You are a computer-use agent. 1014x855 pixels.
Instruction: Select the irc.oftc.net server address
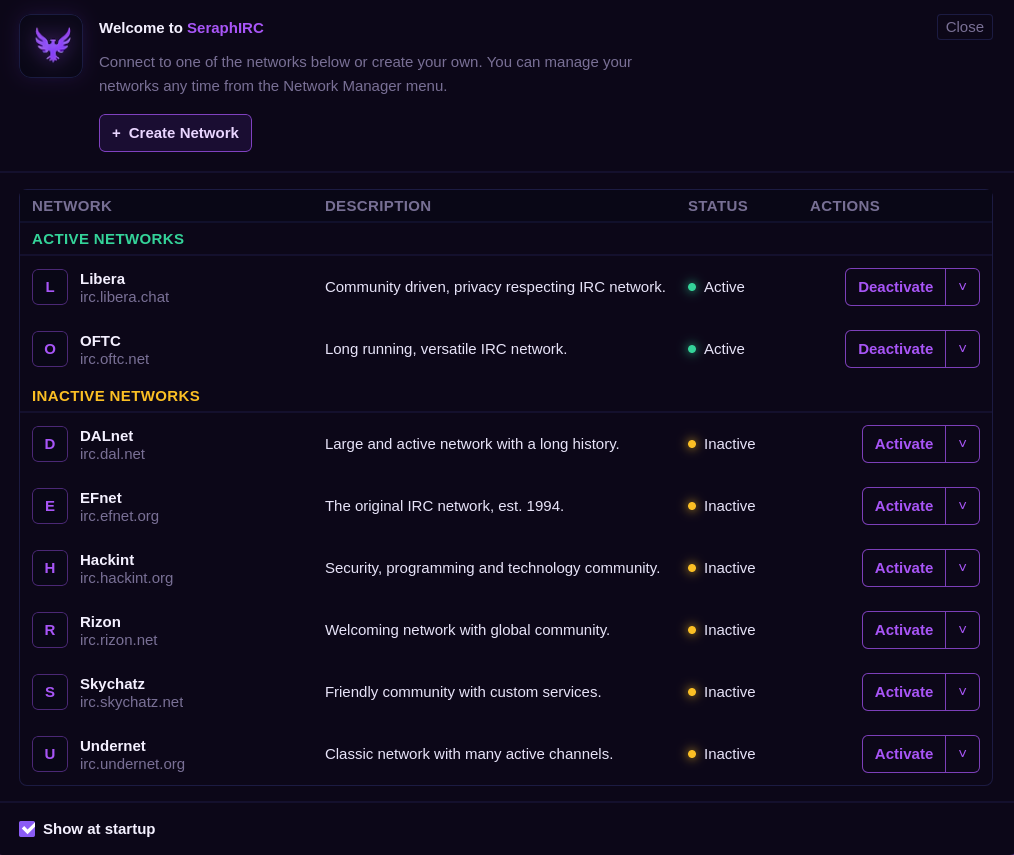(114, 360)
